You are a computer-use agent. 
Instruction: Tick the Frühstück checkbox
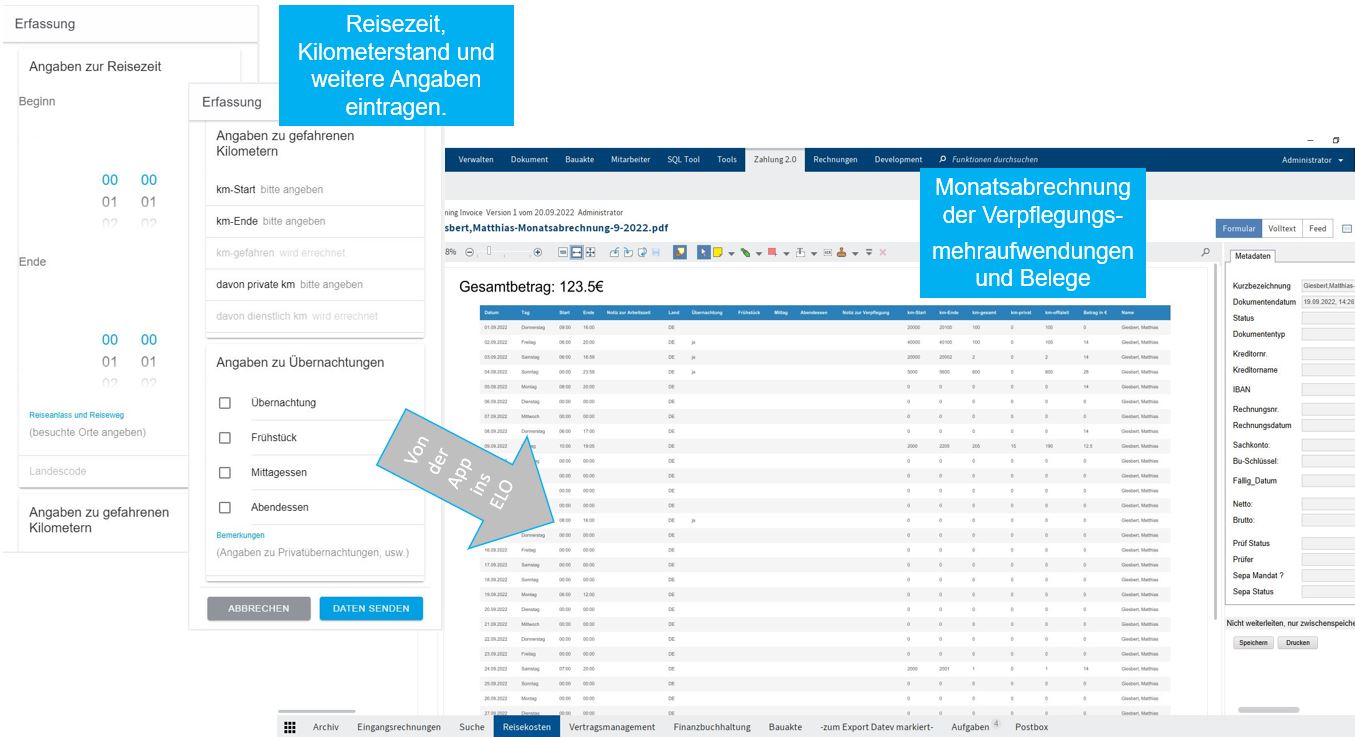pos(225,437)
